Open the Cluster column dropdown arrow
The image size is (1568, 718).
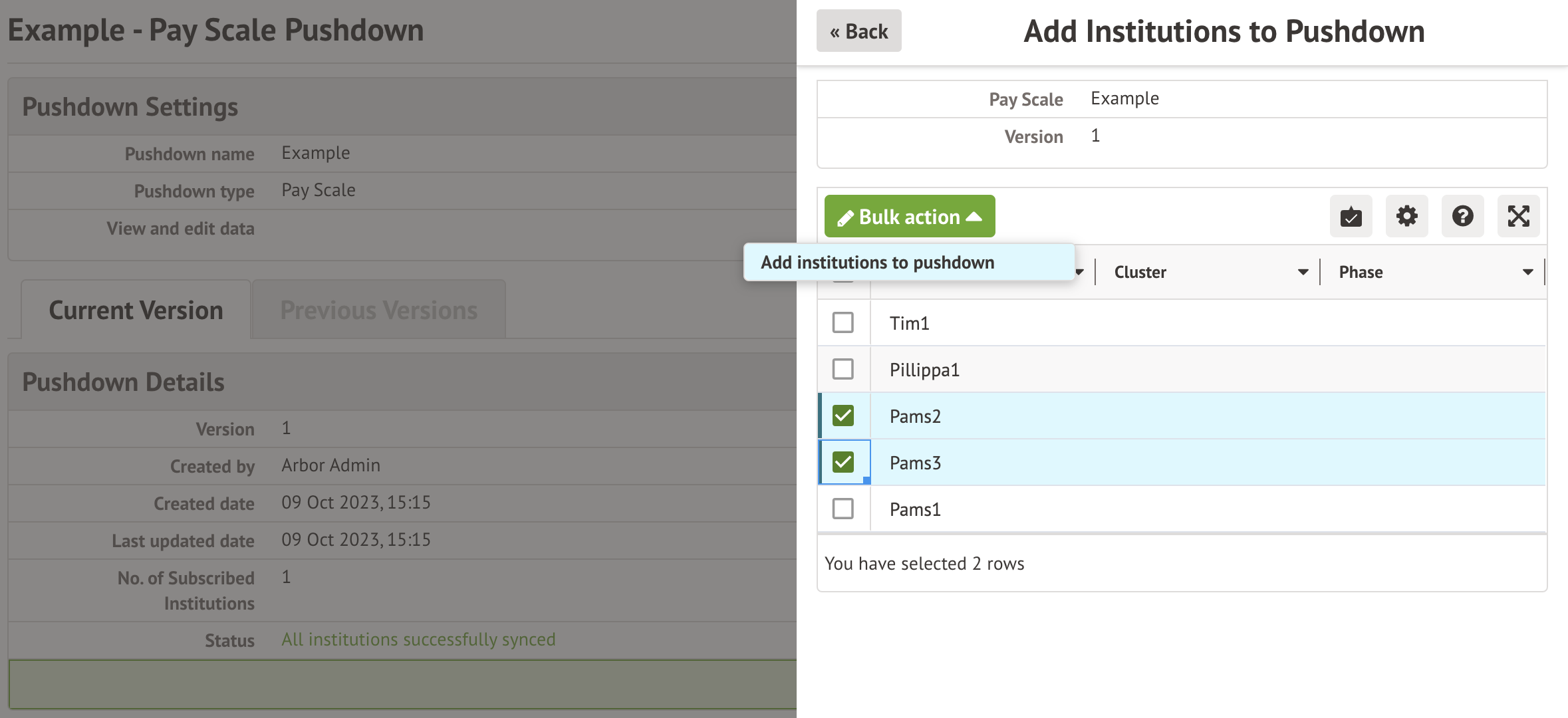pyautogui.click(x=1303, y=272)
